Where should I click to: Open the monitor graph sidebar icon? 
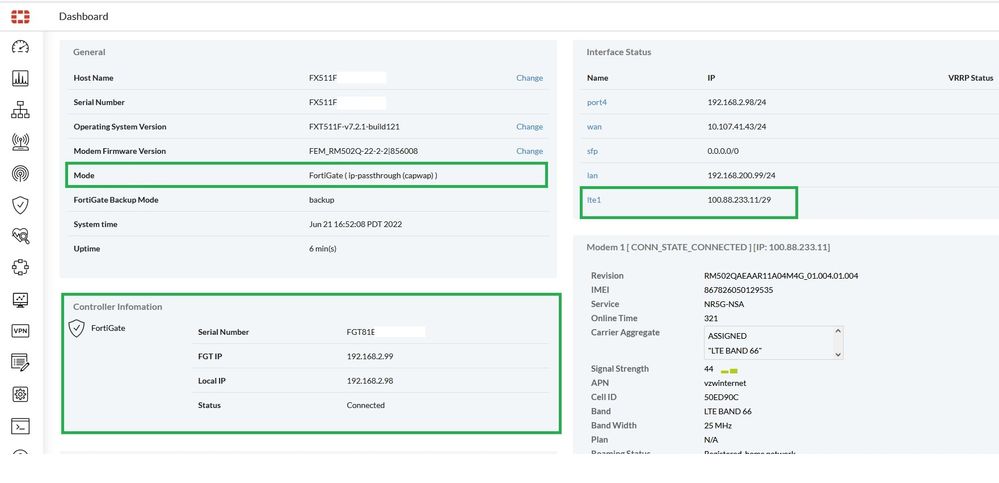20,299
